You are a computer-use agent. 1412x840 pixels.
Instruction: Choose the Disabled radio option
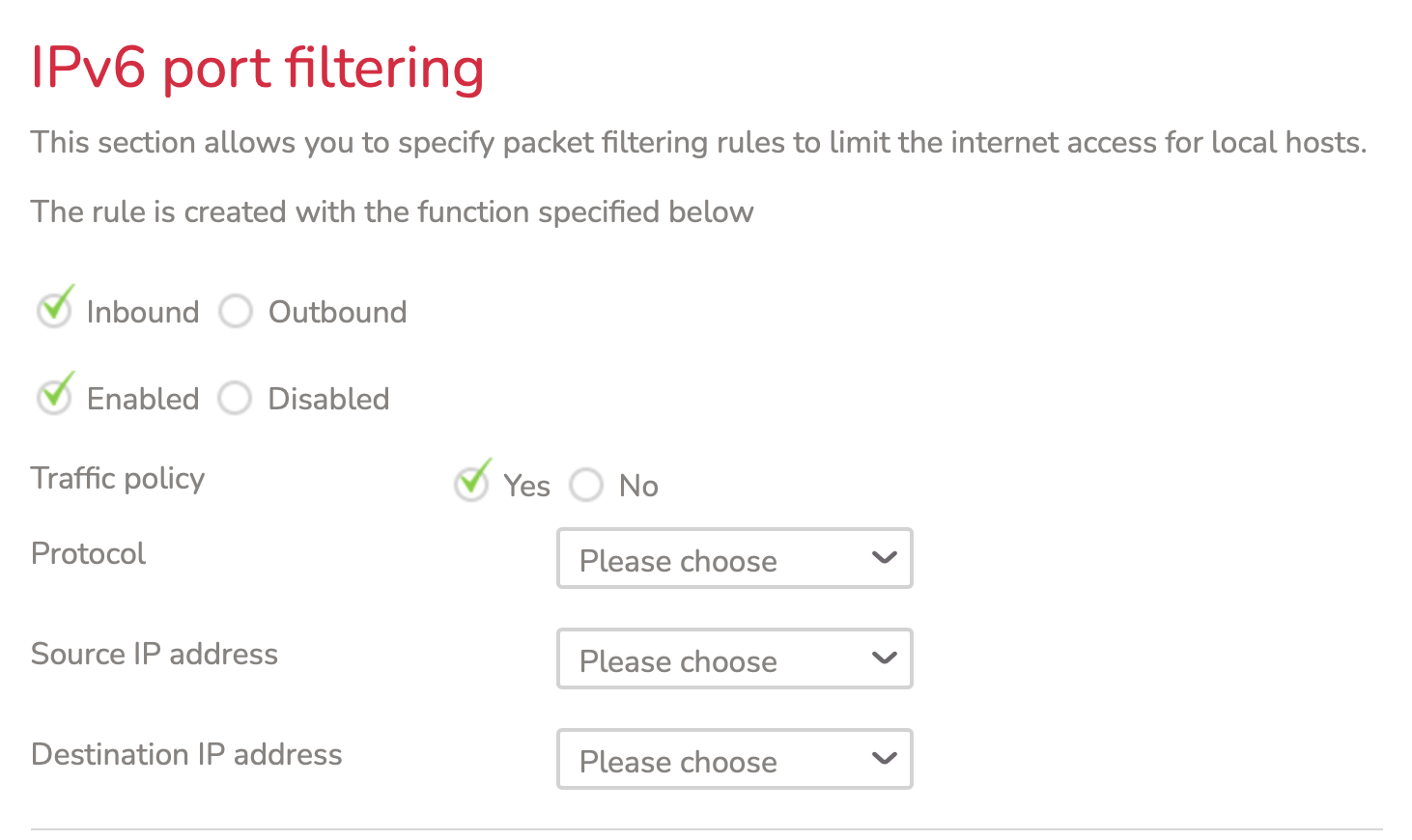pyautogui.click(x=235, y=398)
